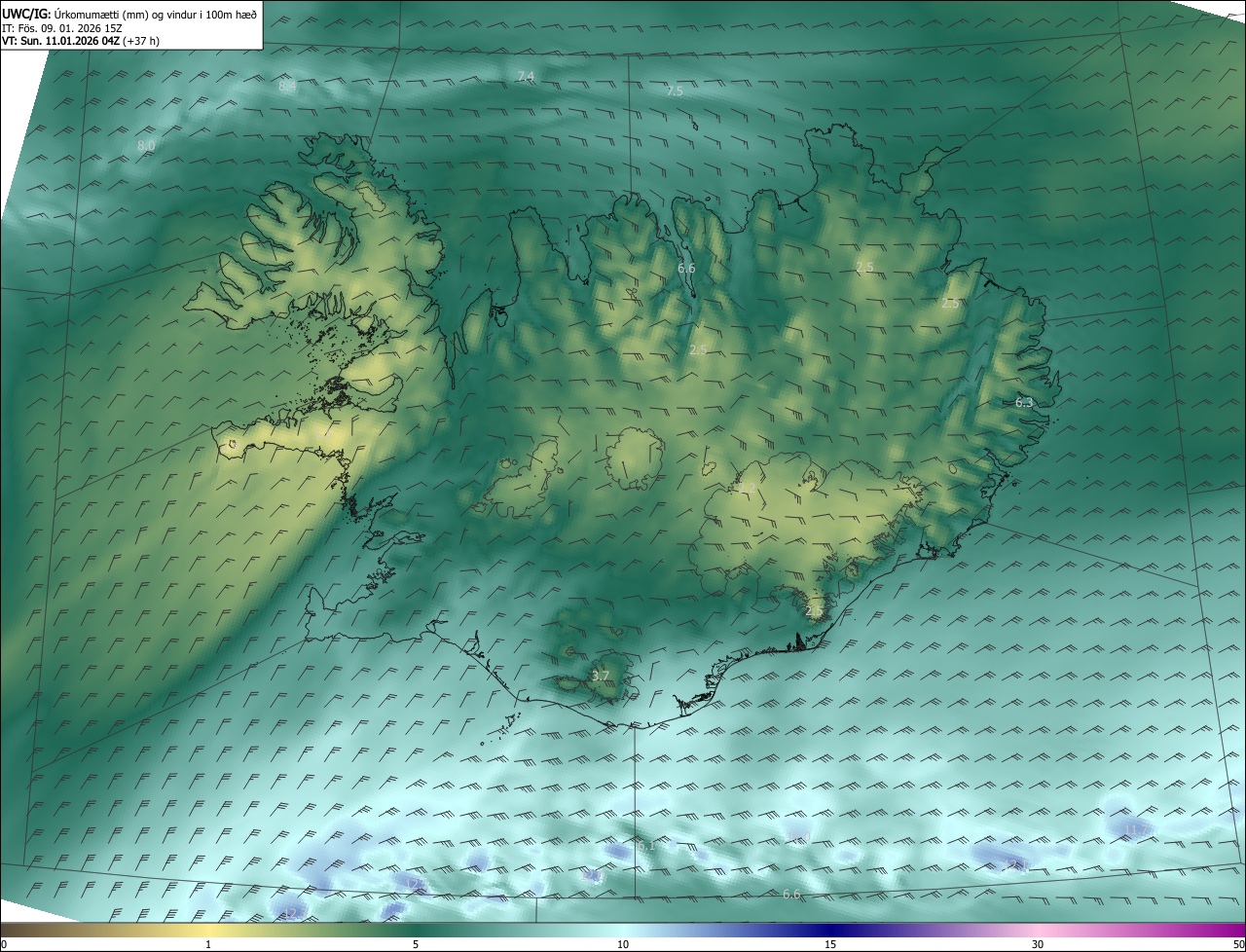
Task: Click the 6.6 label just above the colour scale
Action: pos(791,894)
